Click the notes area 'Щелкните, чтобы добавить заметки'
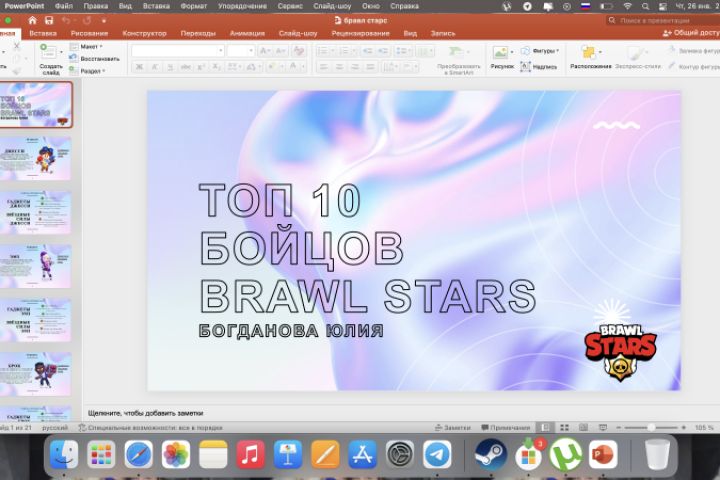The height and width of the screenshot is (480, 720). [146, 413]
